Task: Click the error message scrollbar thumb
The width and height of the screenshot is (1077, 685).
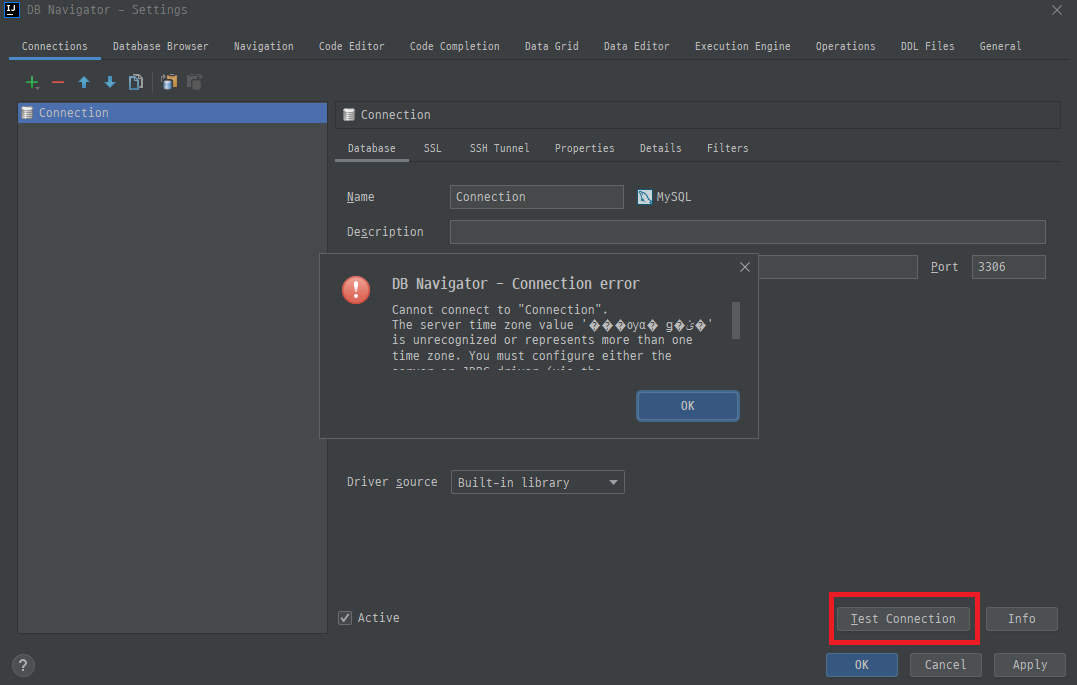Action: point(736,320)
